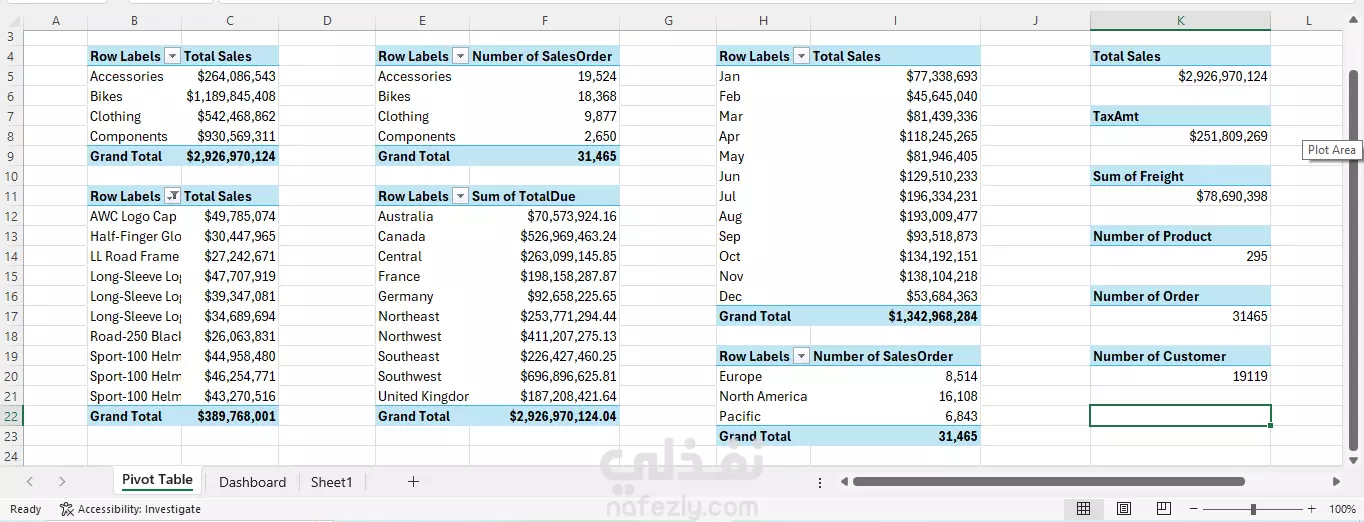
Task: Click the 100% zoom level button
Action: 1342,509
